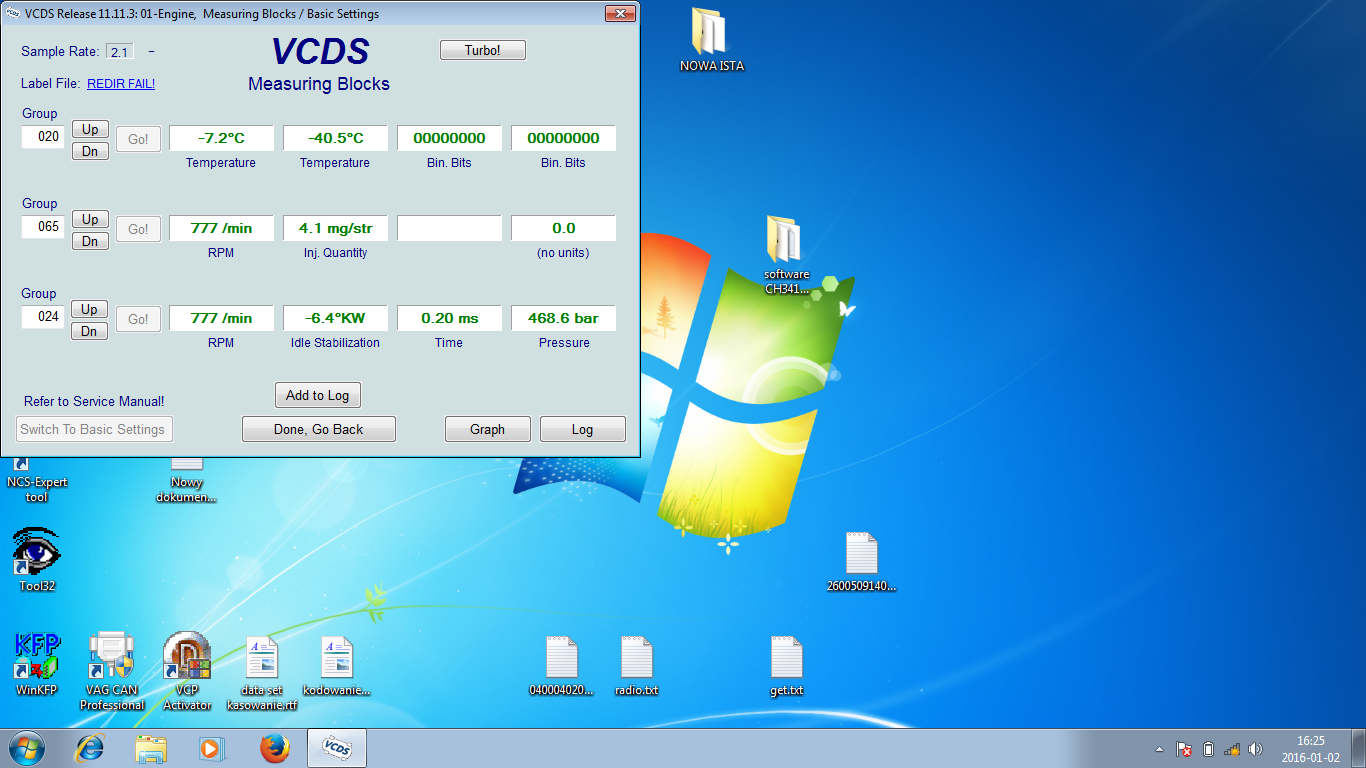Open the volume speaker tray icon

click(x=1256, y=749)
